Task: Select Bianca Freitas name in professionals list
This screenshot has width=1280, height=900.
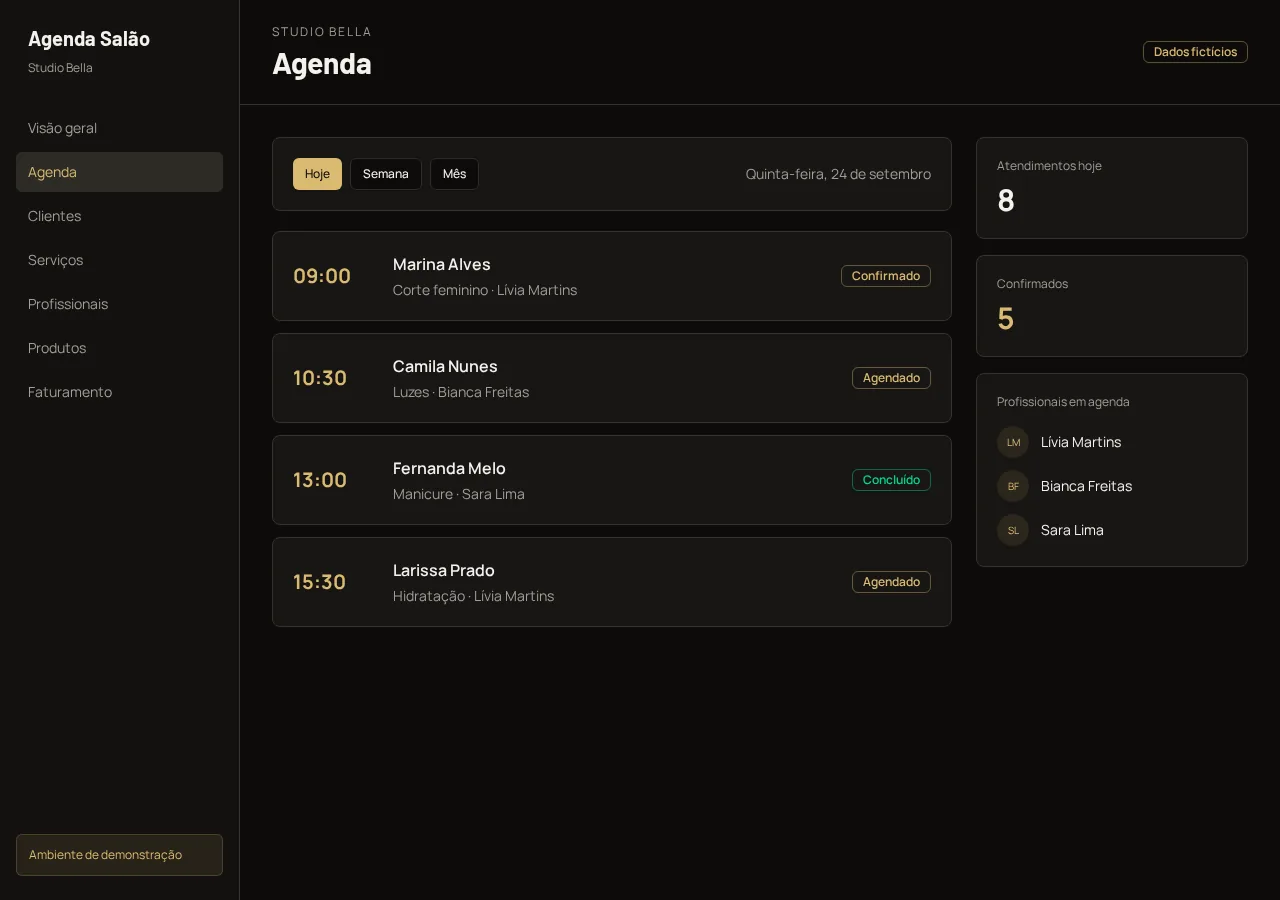Action: [1086, 486]
